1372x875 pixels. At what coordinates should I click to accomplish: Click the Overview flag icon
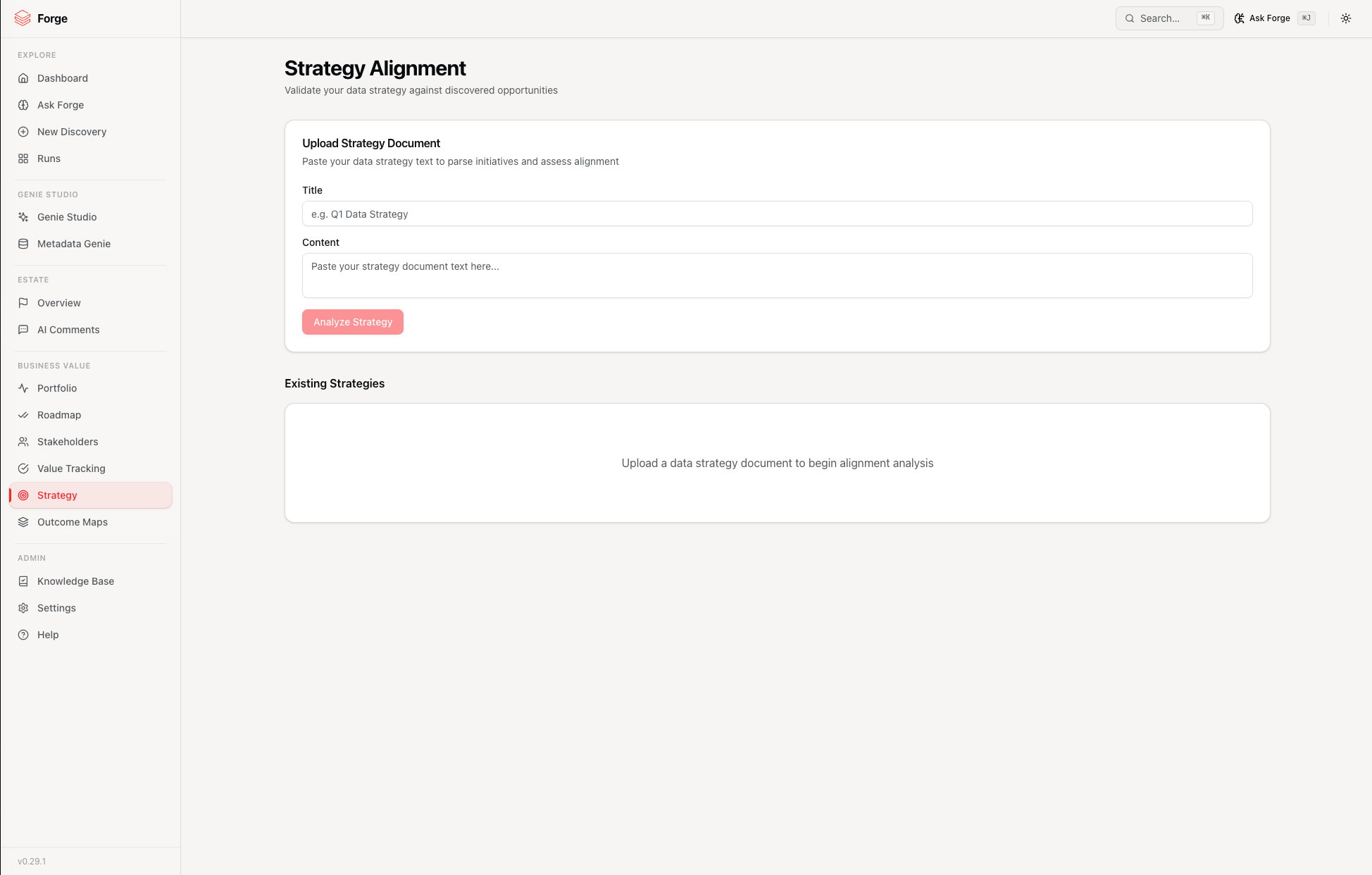pyautogui.click(x=23, y=303)
